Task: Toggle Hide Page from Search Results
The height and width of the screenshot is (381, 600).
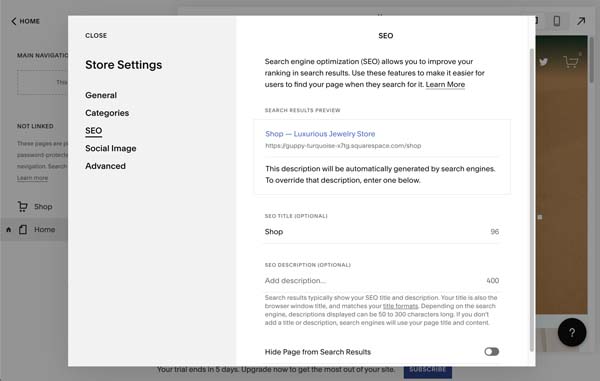Action: (491, 352)
